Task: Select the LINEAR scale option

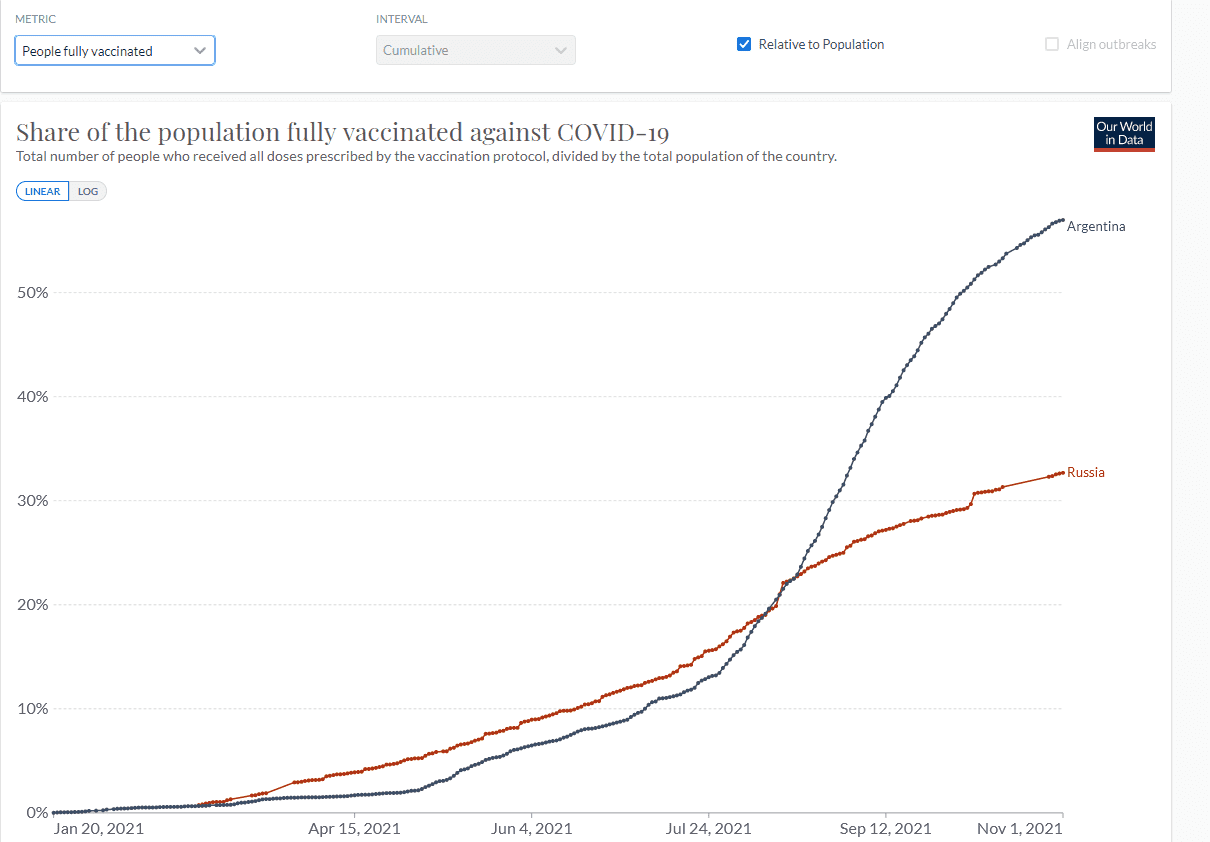Action: (x=43, y=191)
